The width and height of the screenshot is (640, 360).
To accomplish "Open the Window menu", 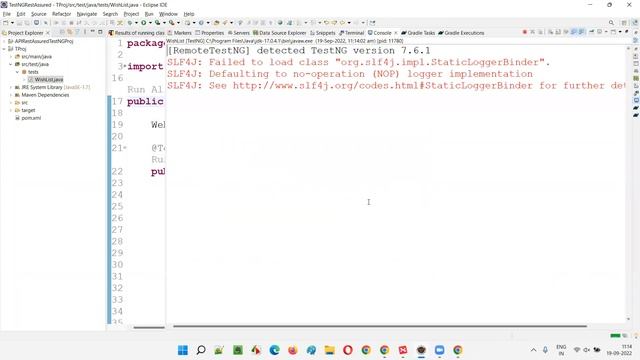I will pos(168,14).
